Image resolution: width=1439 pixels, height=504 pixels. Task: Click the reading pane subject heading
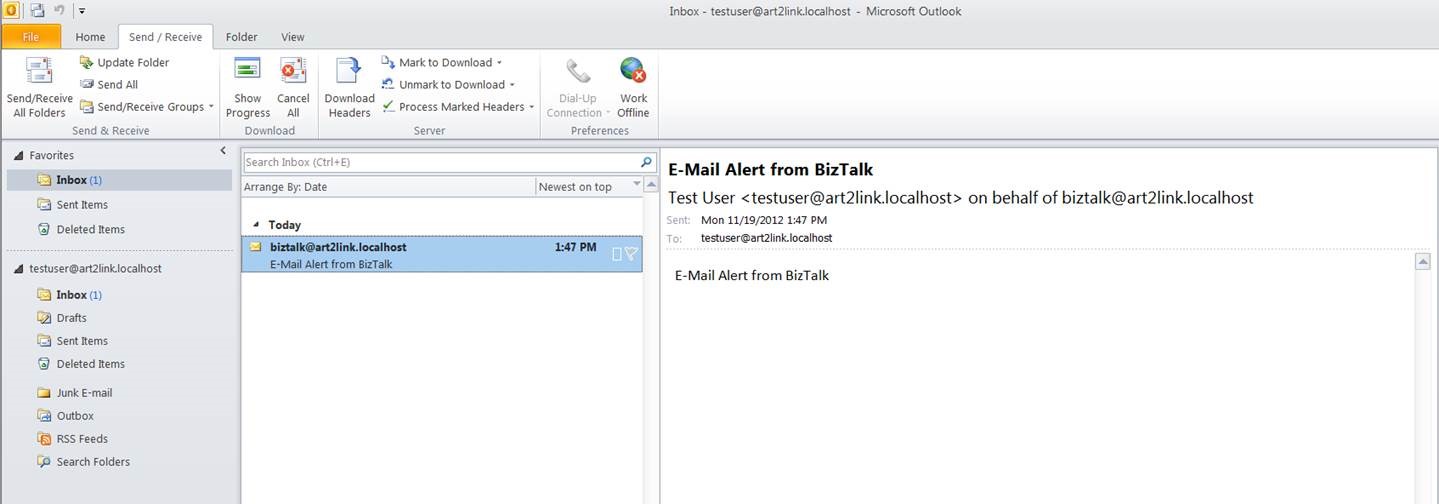tap(770, 170)
